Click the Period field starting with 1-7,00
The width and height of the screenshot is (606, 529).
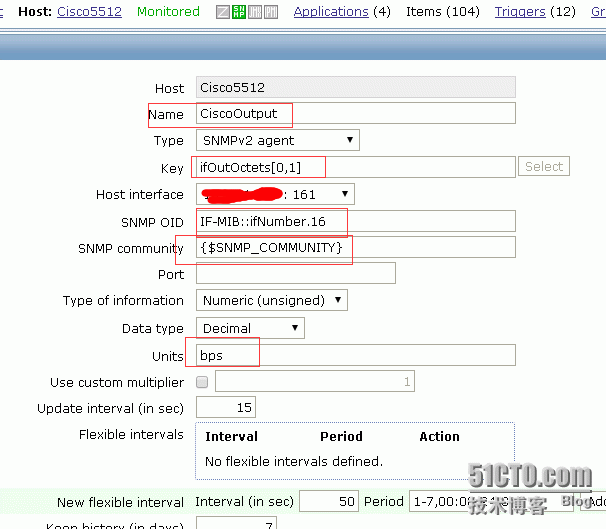click(491, 501)
